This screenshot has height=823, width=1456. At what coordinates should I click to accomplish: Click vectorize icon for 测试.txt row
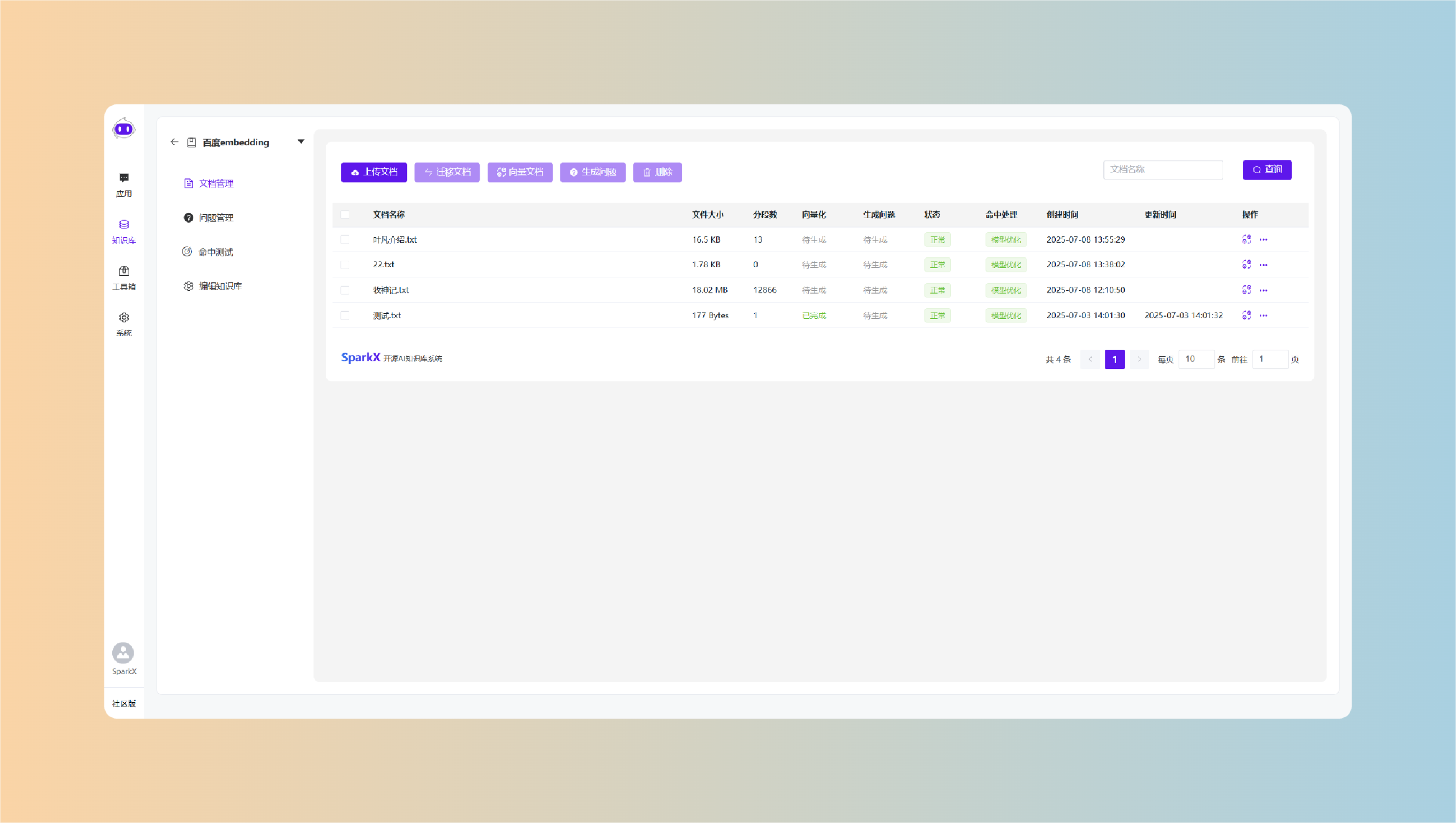coord(1246,315)
